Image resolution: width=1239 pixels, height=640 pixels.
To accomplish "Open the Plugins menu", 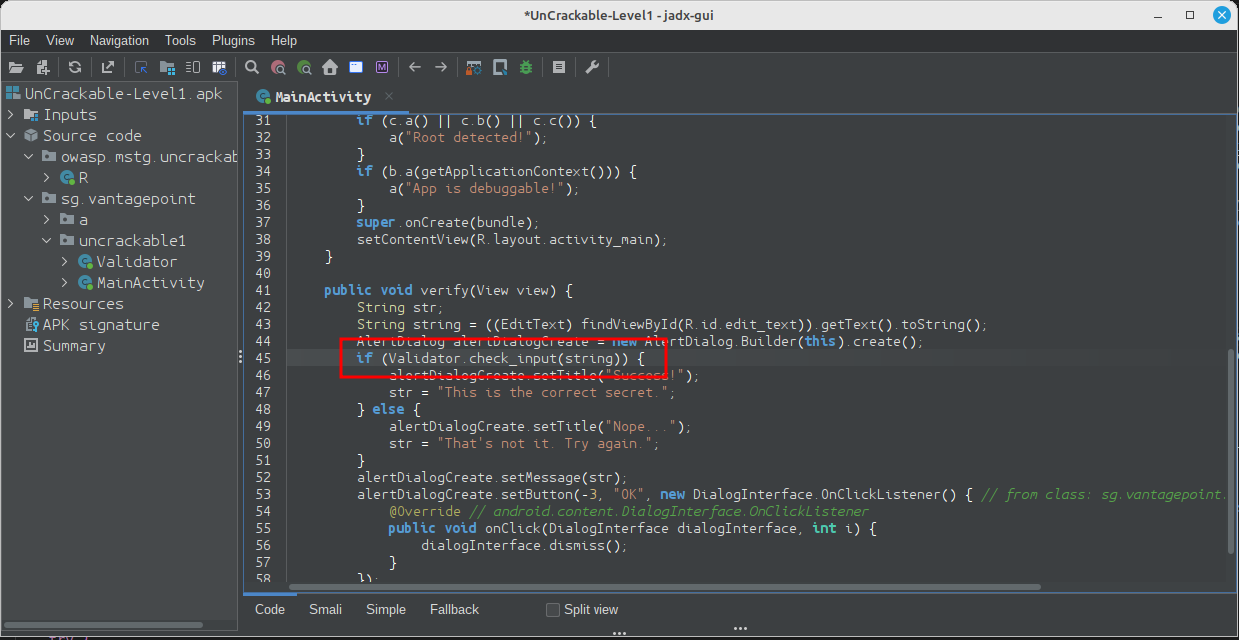I will 233,40.
